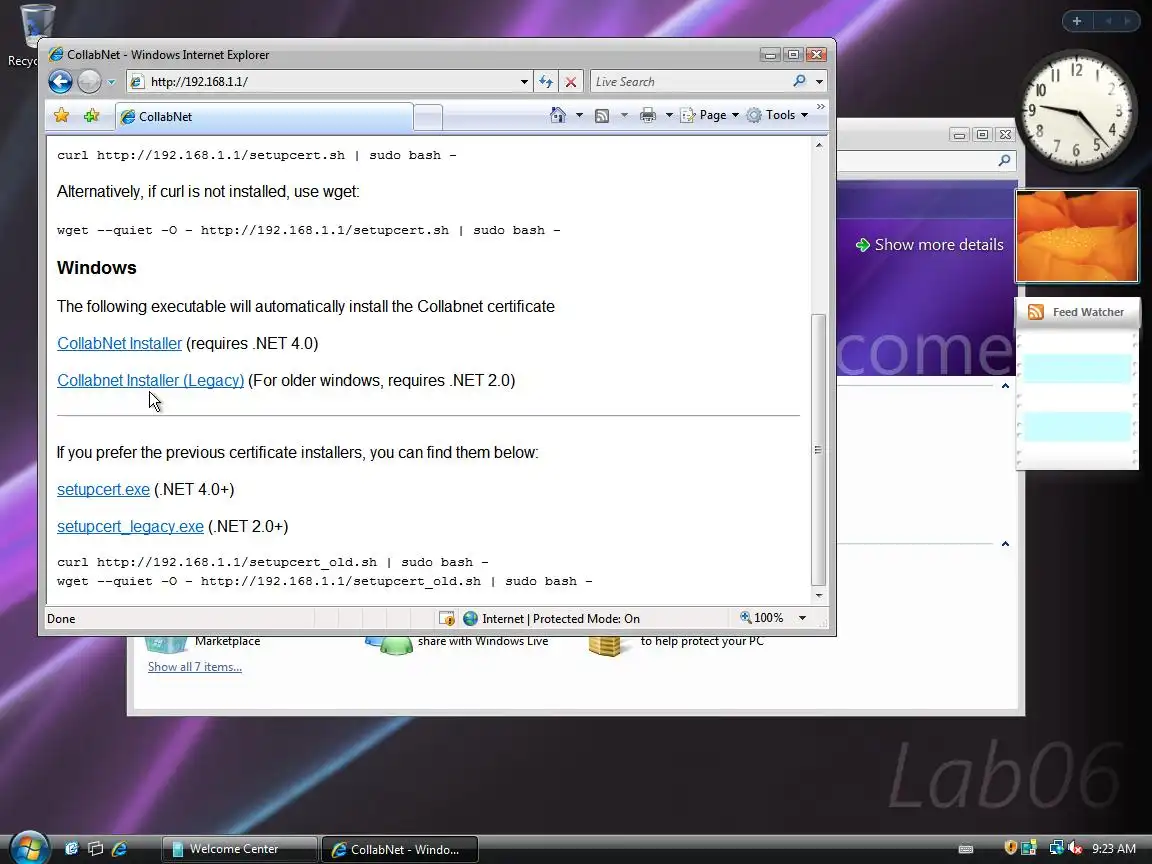Click the slide show picture gadget

pyautogui.click(x=1076, y=236)
